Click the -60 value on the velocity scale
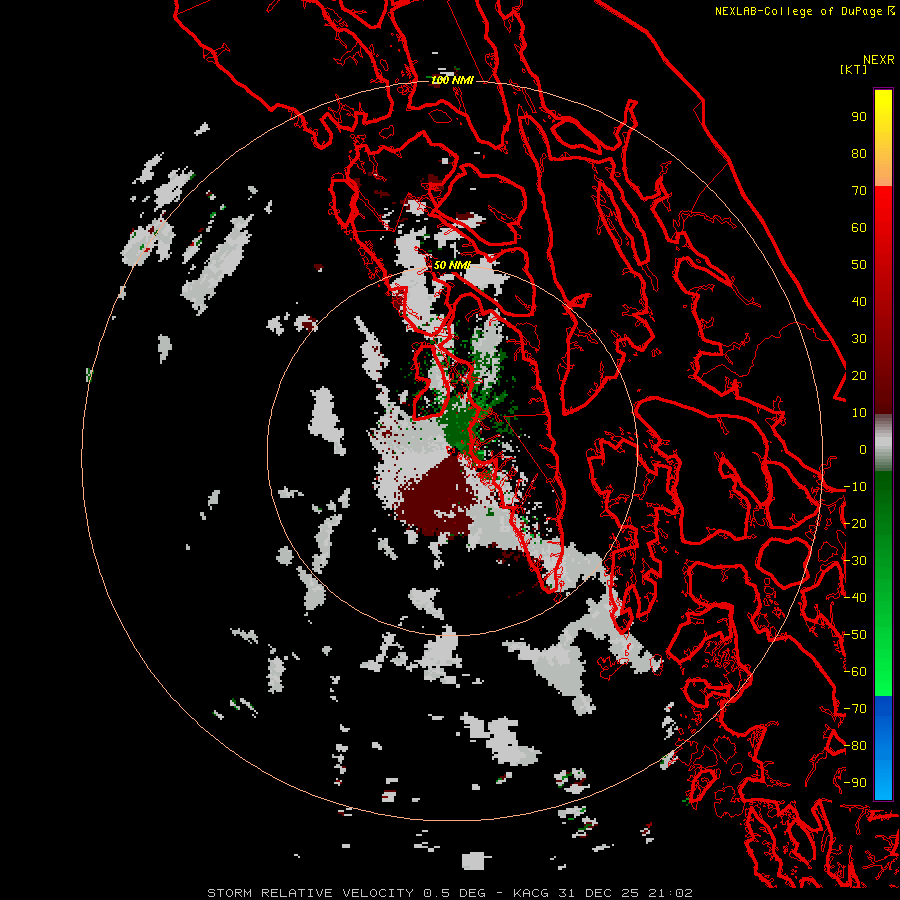Image resolution: width=900 pixels, height=900 pixels. 855,672
